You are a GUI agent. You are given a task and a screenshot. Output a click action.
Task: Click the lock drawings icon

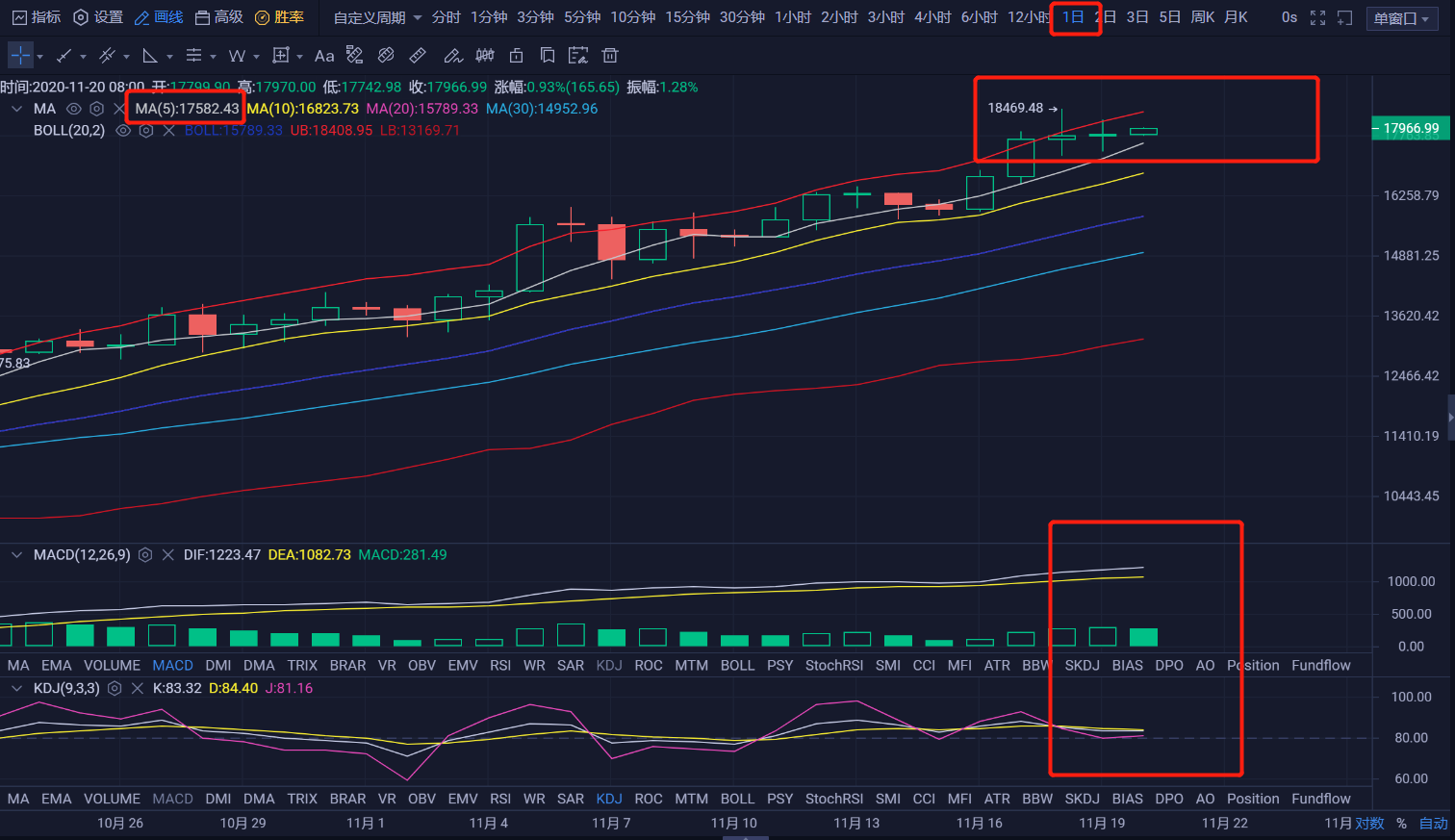point(517,56)
